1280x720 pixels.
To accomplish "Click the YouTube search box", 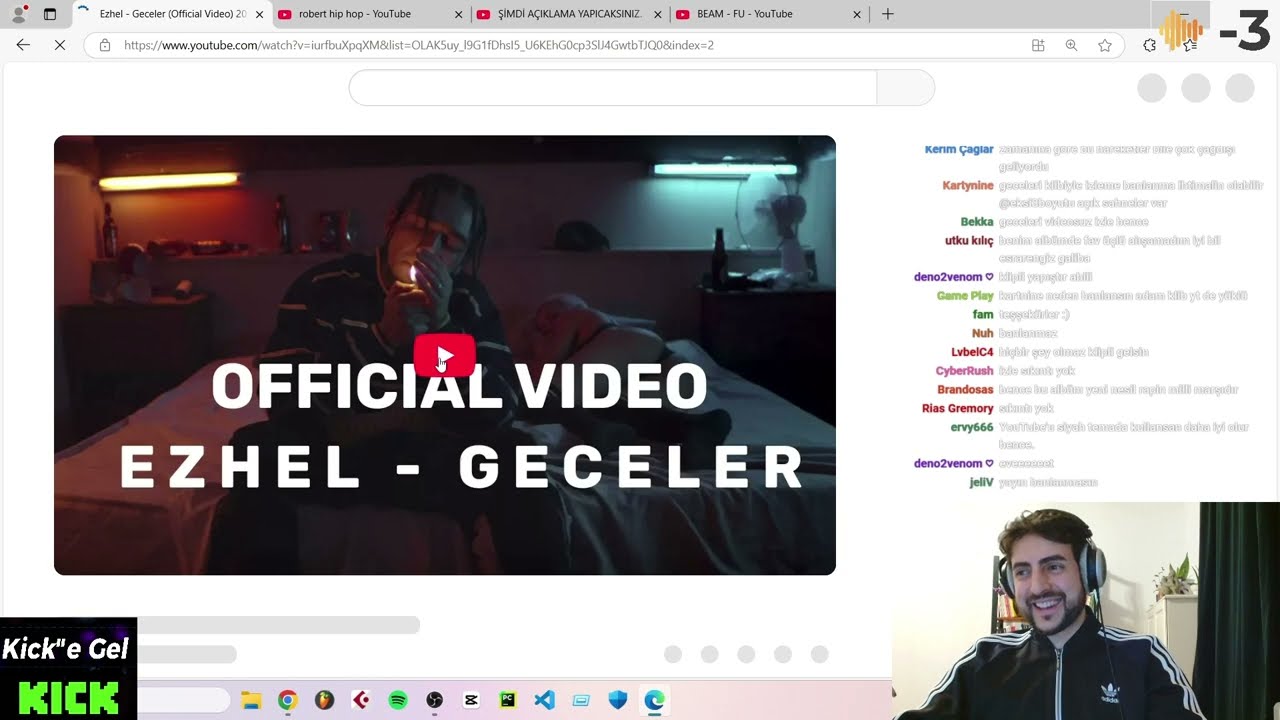I will [x=613, y=88].
